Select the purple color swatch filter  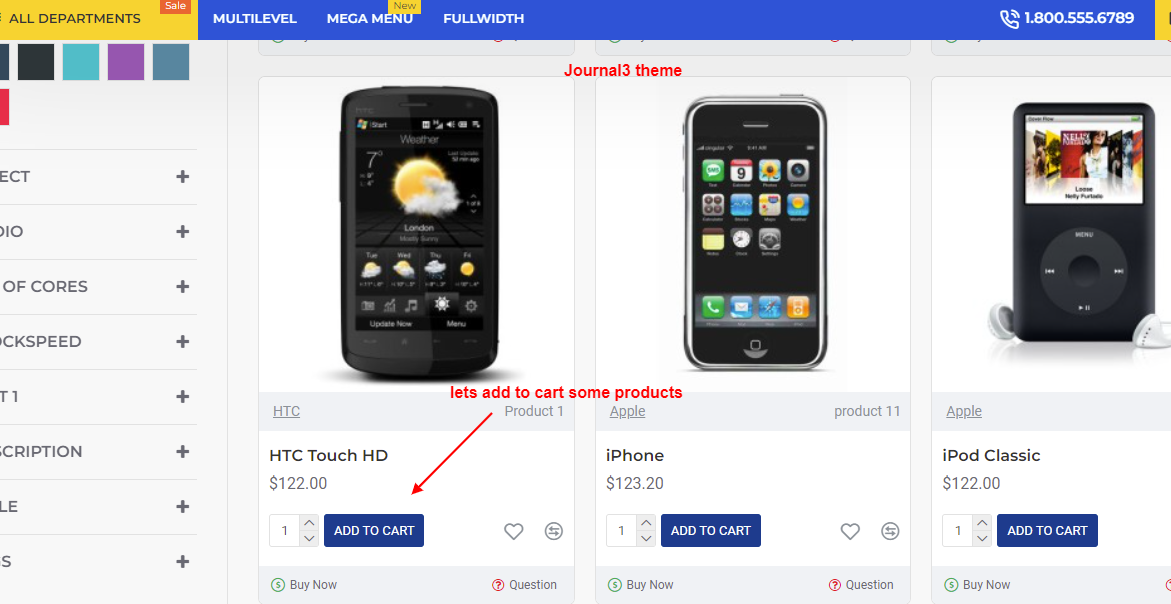click(125, 62)
